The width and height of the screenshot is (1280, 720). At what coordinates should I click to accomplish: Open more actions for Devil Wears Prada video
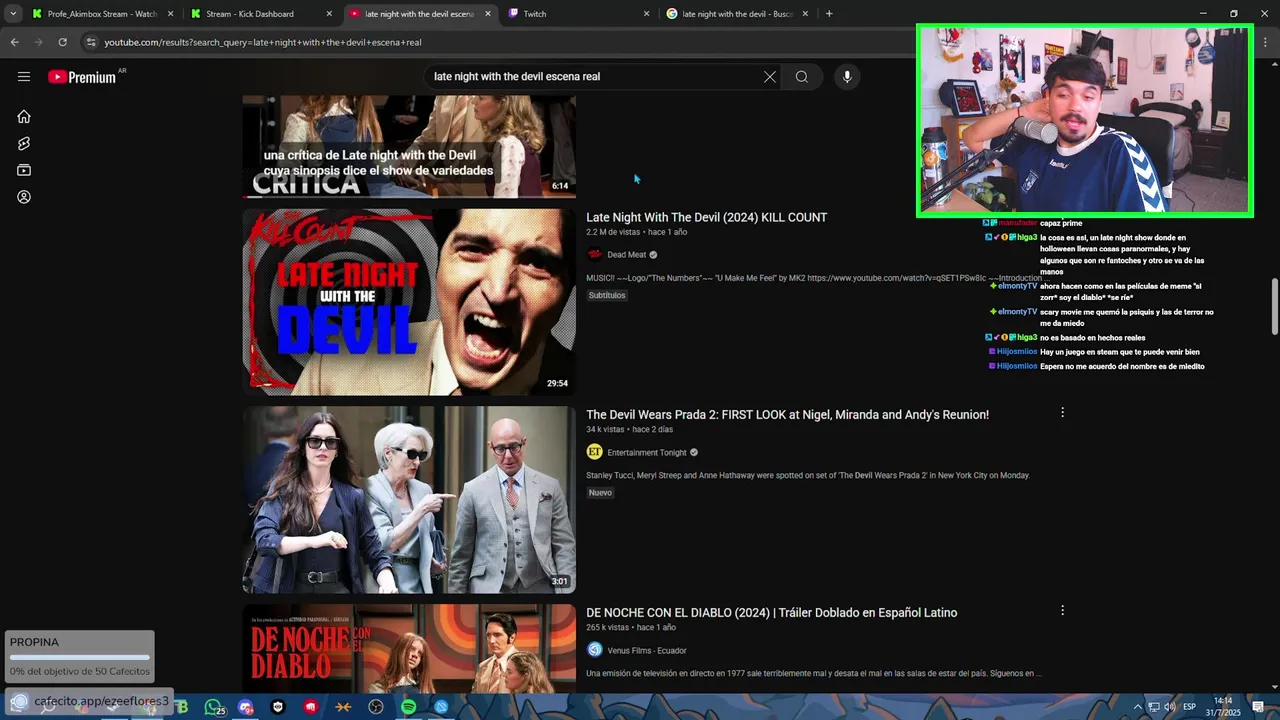(1062, 412)
